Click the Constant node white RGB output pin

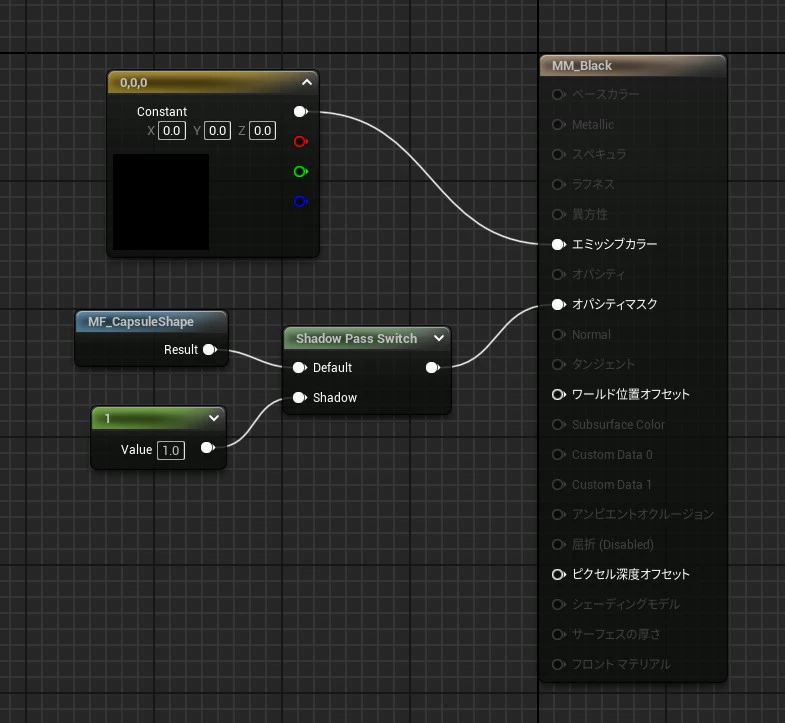coord(300,112)
